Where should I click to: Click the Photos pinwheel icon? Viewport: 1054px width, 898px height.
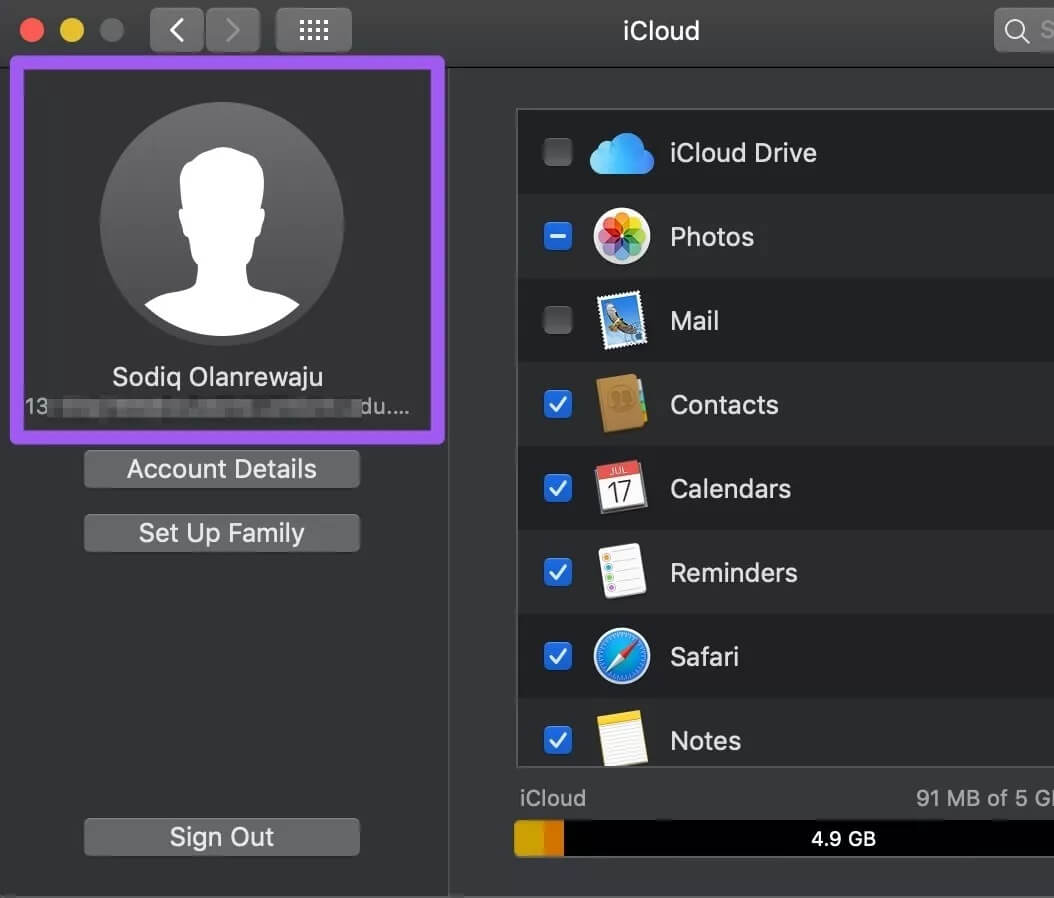(622, 236)
